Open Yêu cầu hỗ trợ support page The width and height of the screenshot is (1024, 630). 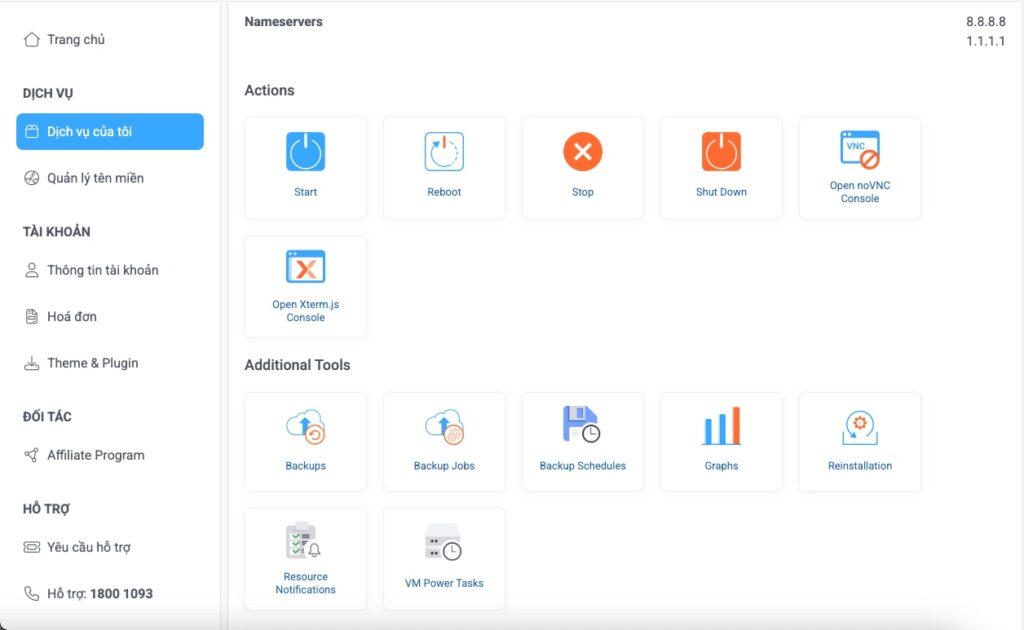coord(88,547)
